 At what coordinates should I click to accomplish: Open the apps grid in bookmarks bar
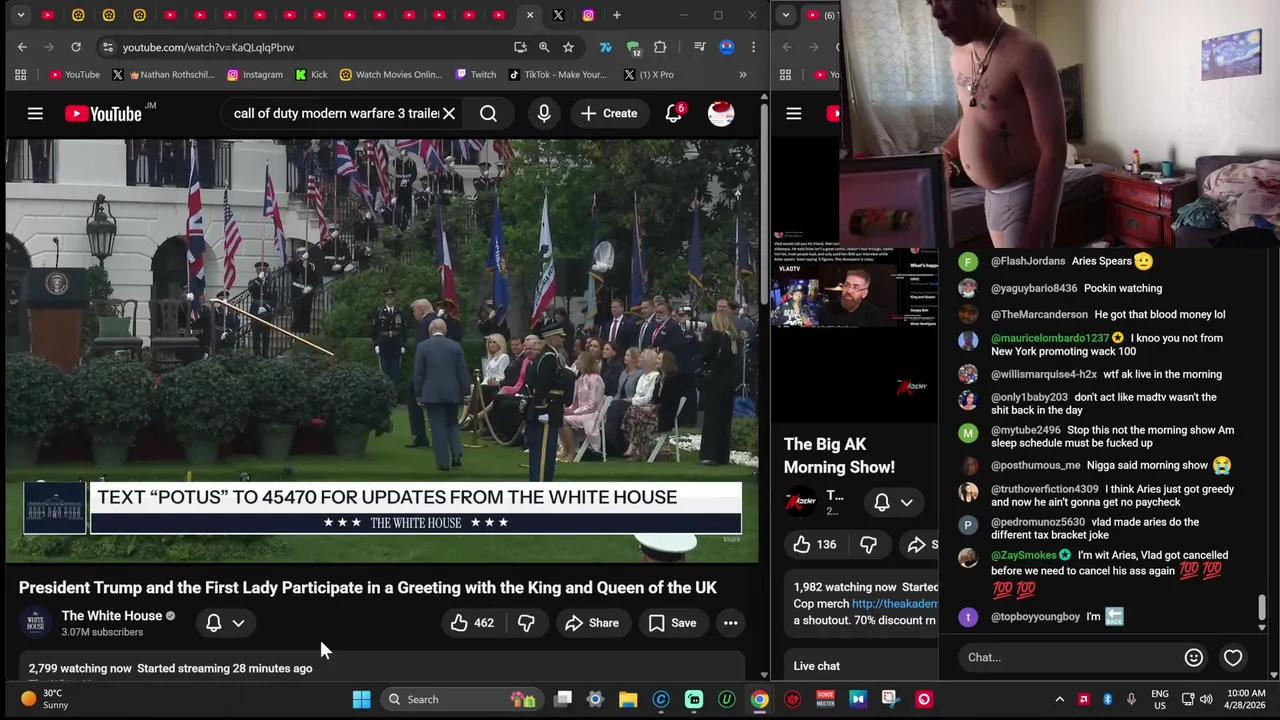(x=20, y=74)
